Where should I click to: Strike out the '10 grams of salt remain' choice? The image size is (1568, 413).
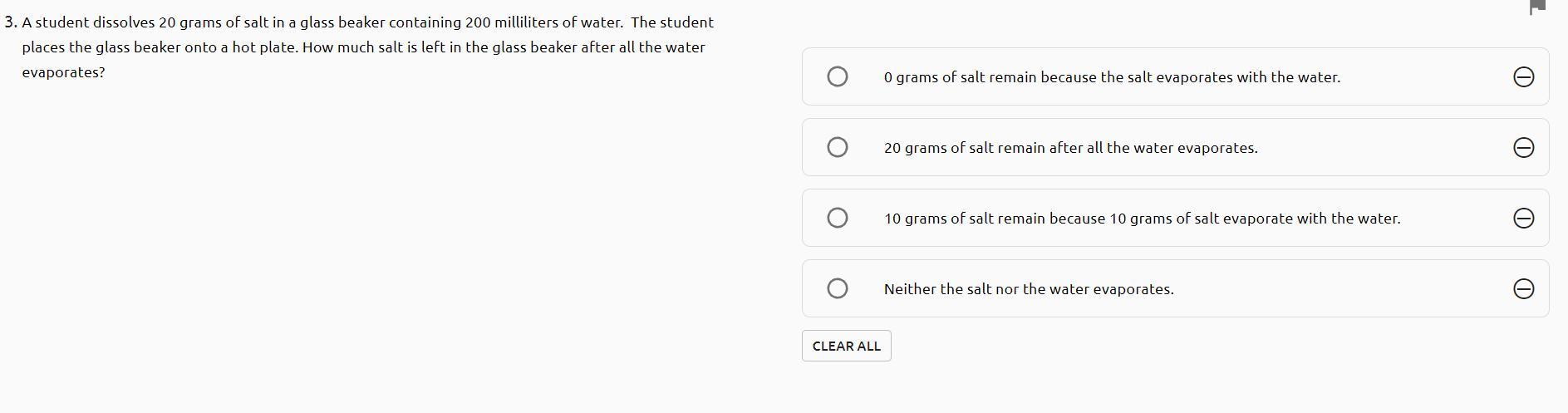click(x=1523, y=219)
